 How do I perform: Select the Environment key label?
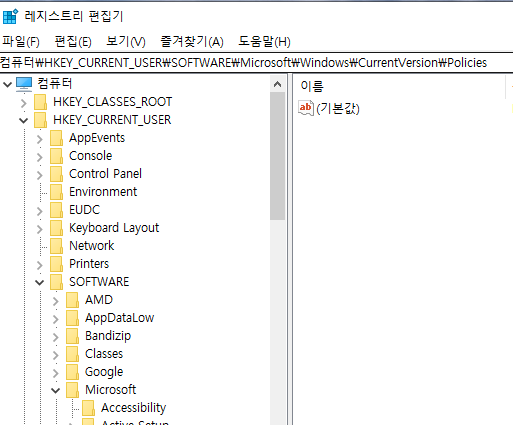[x=103, y=192]
